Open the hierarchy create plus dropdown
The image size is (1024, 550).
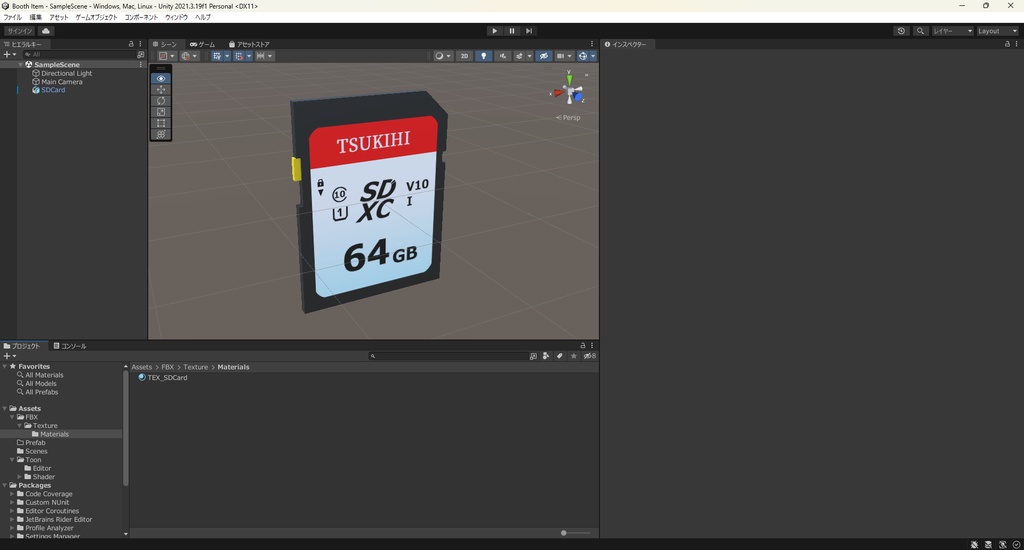9,55
